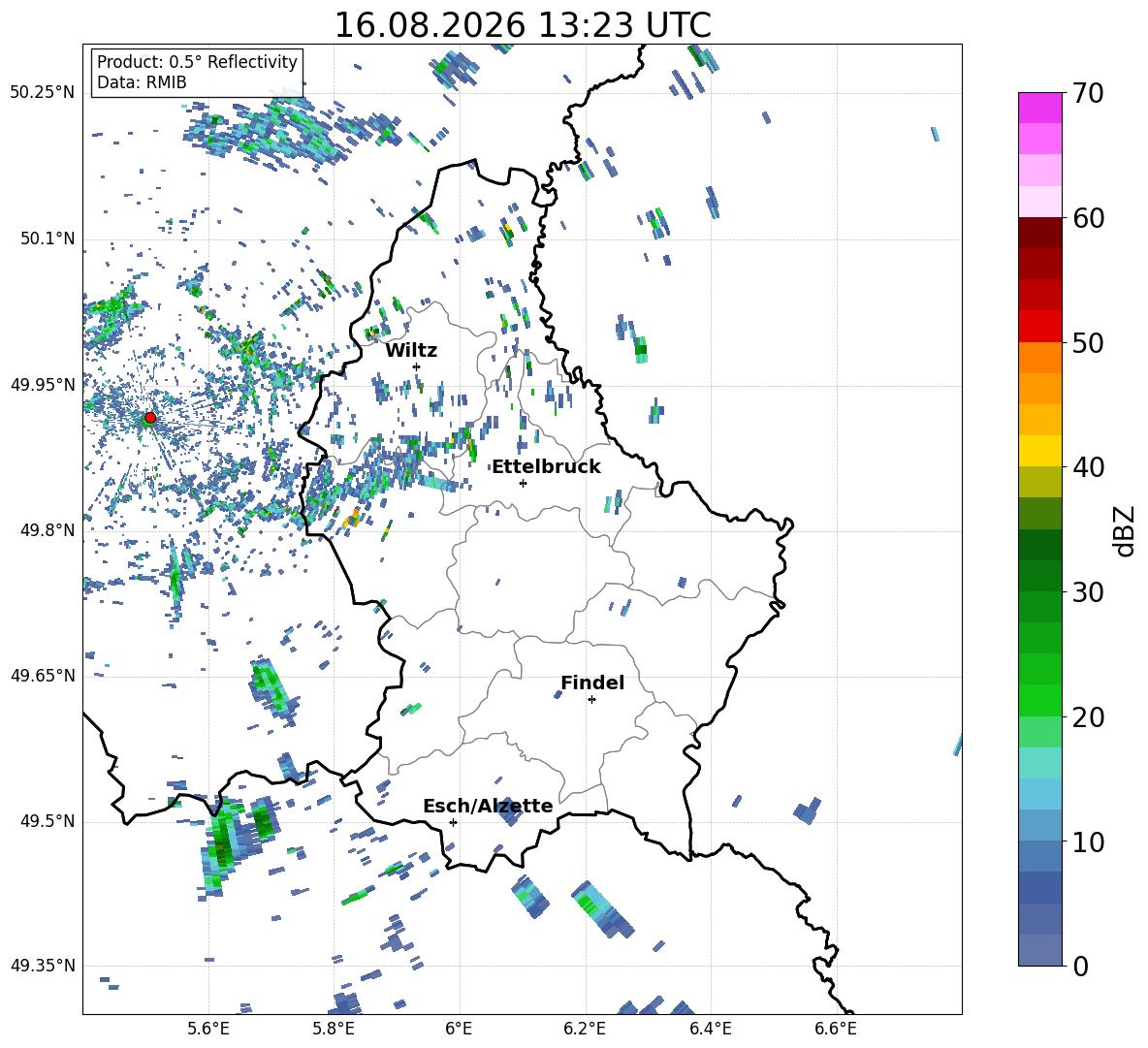Click the Wiltz station cross marker
The width and height of the screenshot is (1148, 1048).
pos(417,366)
